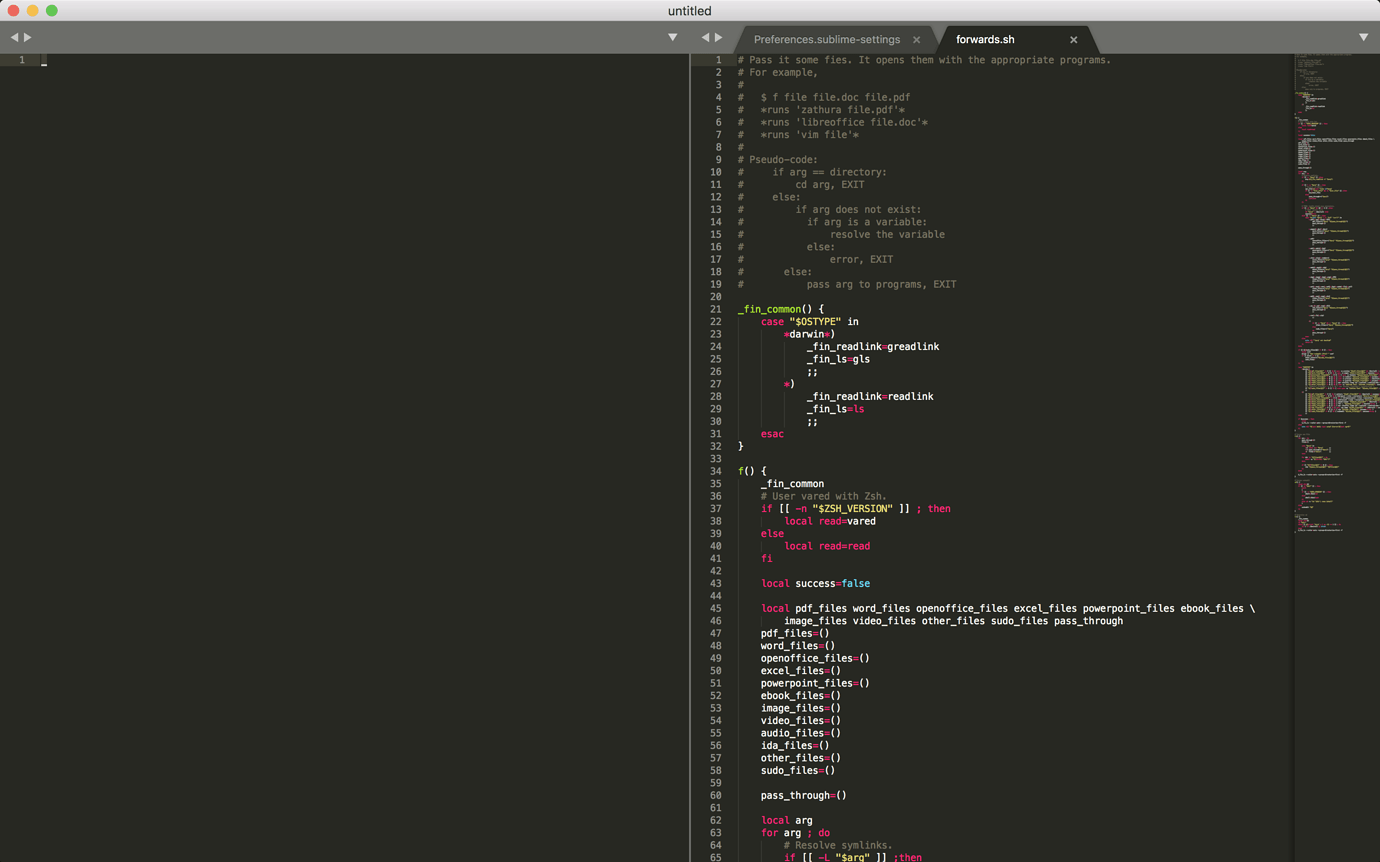The height and width of the screenshot is (862, 1380).
Task: Click 'powerpoint_files=()' on line 51
Action: pos(815,683)
